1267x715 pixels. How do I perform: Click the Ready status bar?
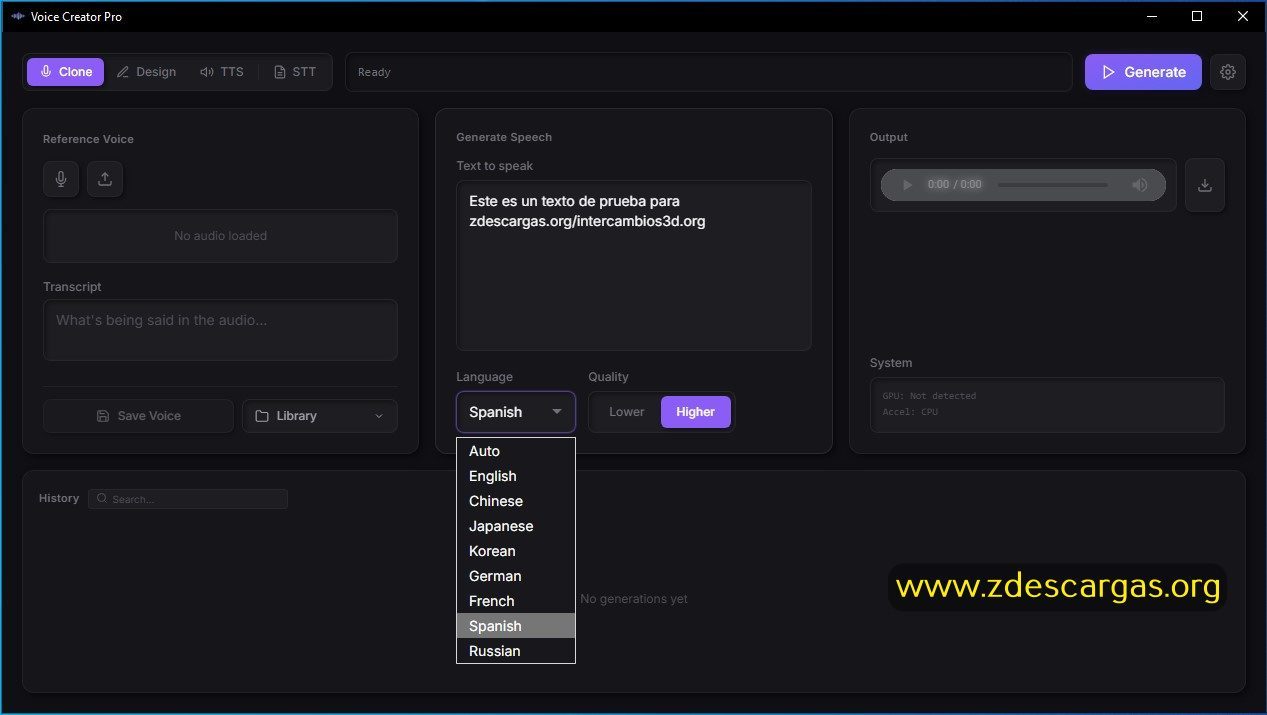(709, 72)
